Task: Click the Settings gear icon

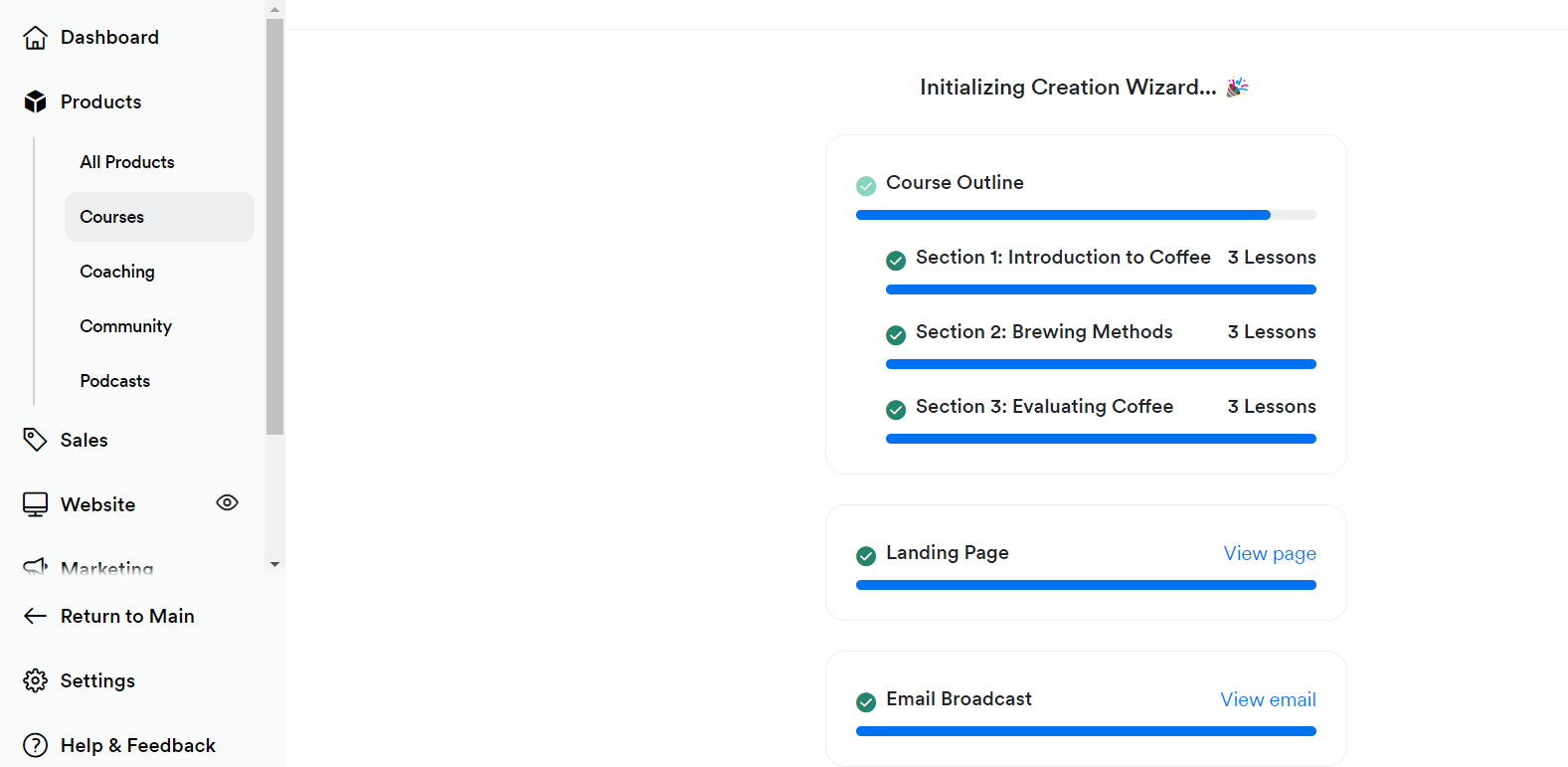Action: click(x=35, y=680)
